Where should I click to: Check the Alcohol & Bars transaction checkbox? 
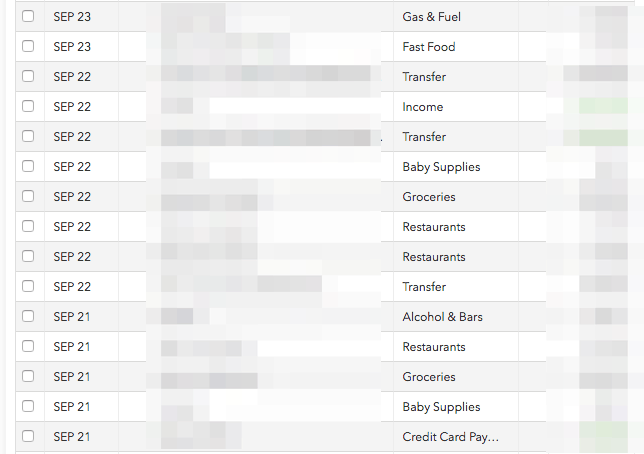tap(28, 316)
